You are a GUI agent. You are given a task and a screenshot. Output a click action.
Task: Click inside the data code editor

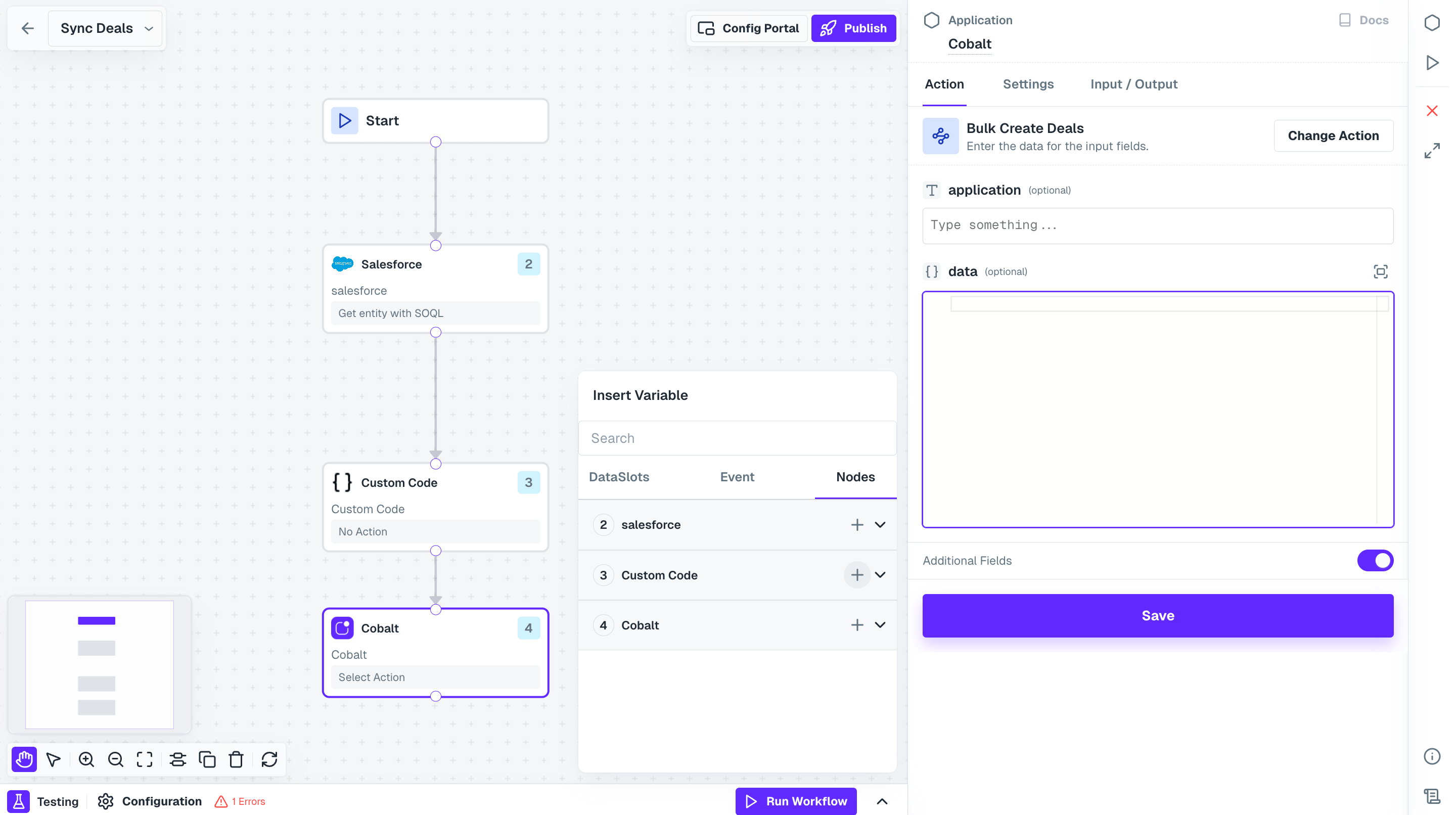1158,410
